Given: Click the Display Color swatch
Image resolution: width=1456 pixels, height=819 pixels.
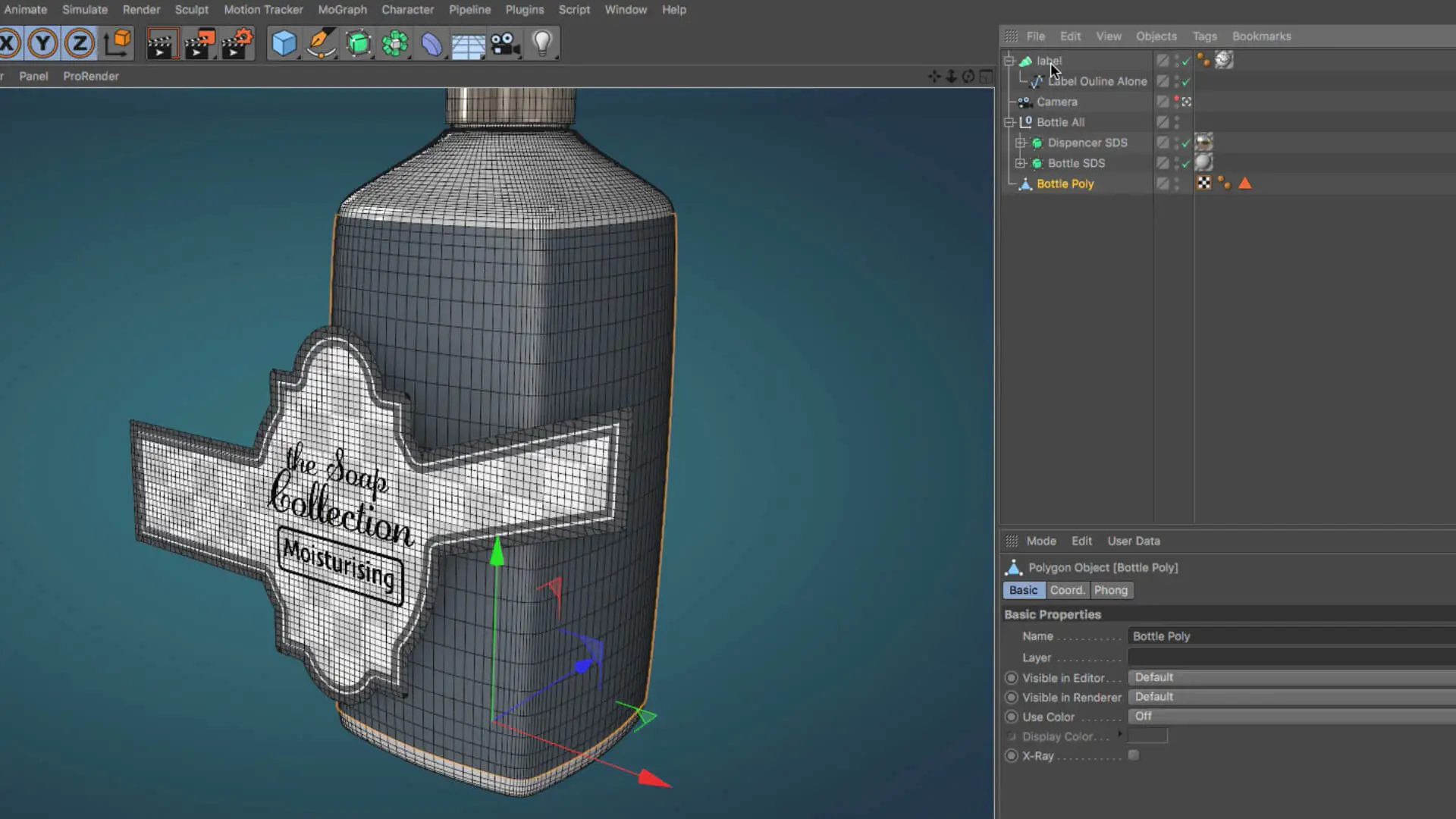Looking at the screenshot, I should point(1147,736).
